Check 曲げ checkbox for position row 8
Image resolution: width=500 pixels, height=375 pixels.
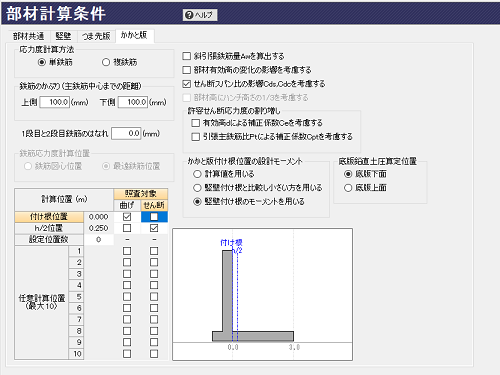(127, 331)
